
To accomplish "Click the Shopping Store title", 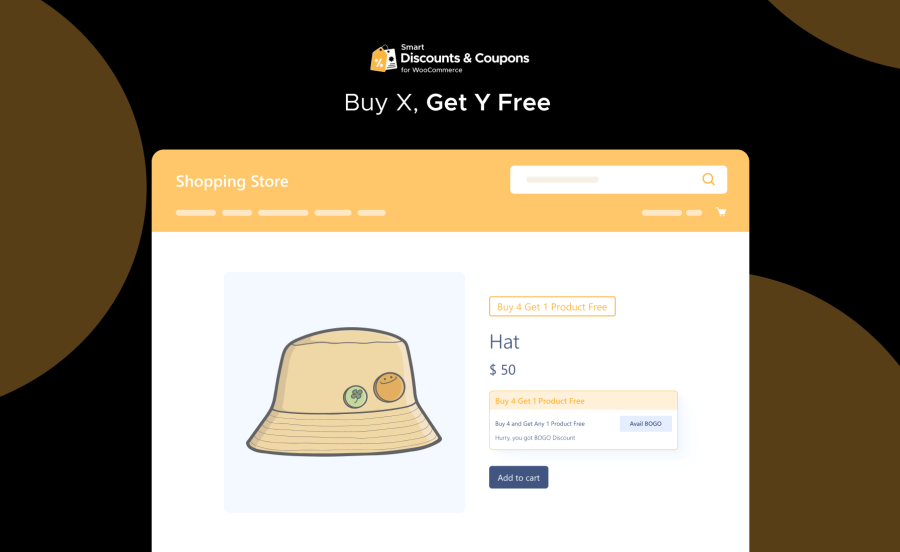I will [232, 181].
